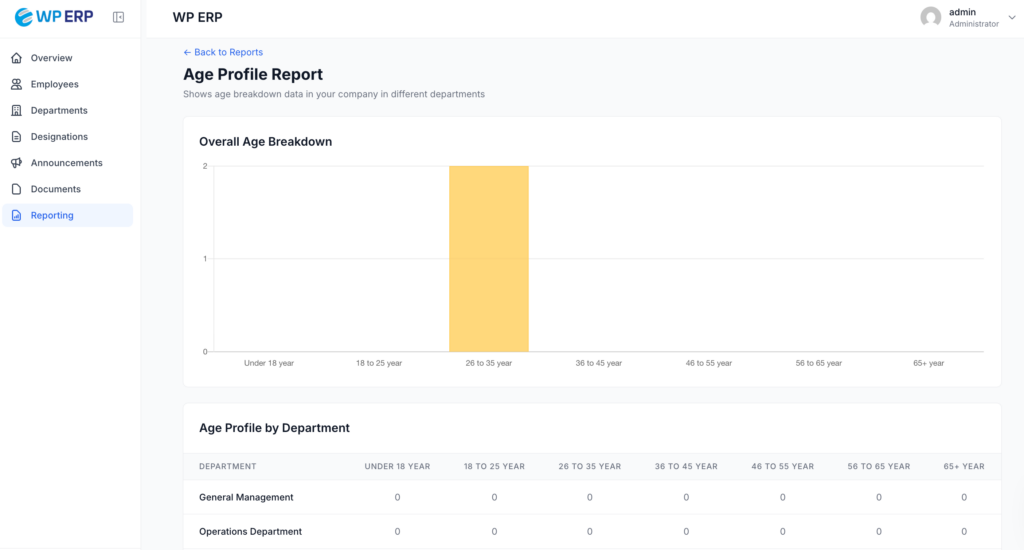Expand the admin account dropdown chevron
The width and height of the screenshot is (1024, 550).
1011,18
